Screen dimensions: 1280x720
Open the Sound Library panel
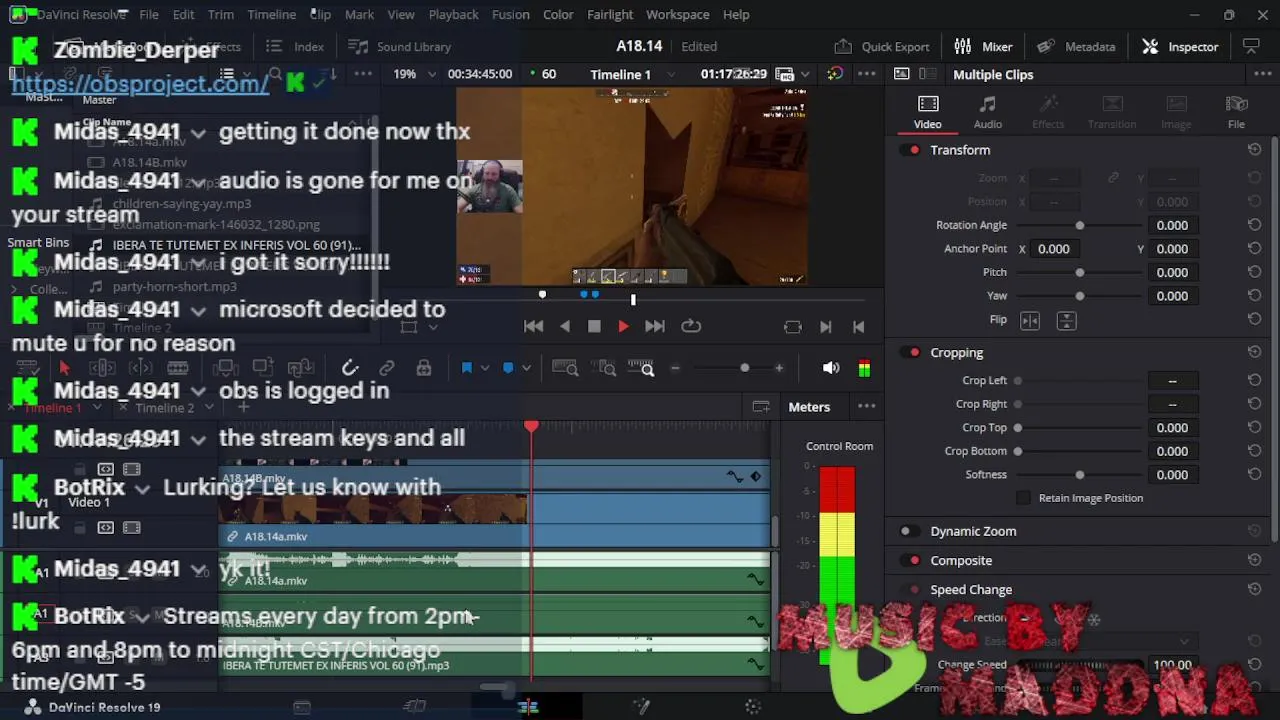[x=399, y=46]
